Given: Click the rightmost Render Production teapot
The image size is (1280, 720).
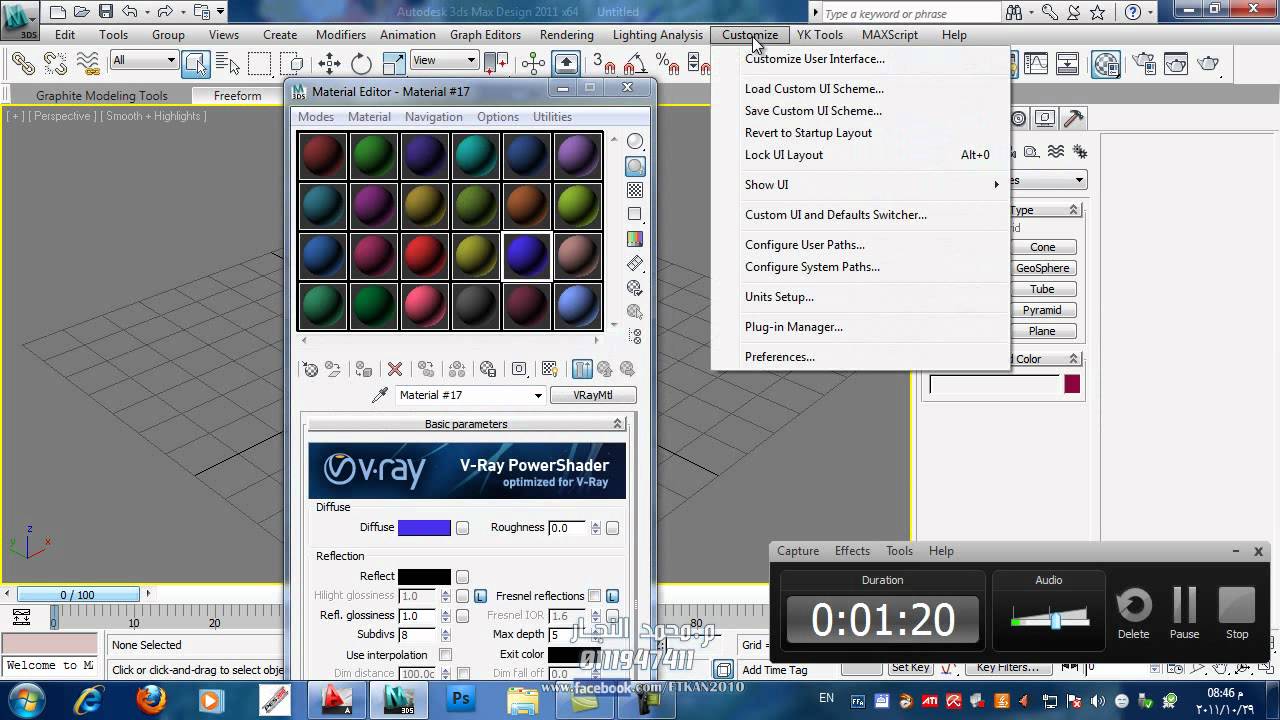Looking at the screenshot, I should [1208, 64].
